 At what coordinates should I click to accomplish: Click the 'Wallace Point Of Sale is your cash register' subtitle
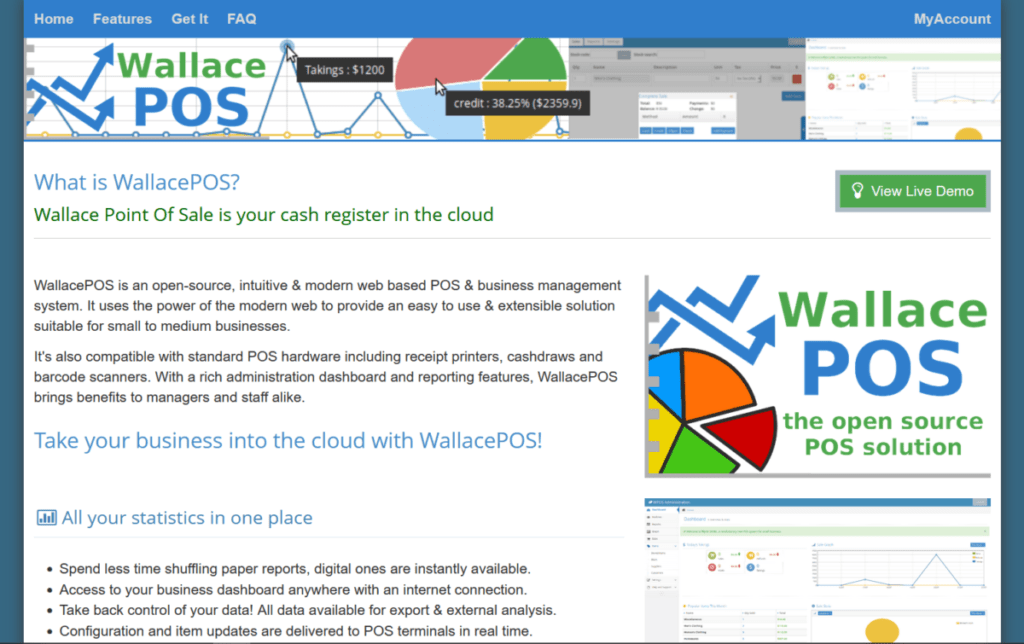tap(264, 215)
